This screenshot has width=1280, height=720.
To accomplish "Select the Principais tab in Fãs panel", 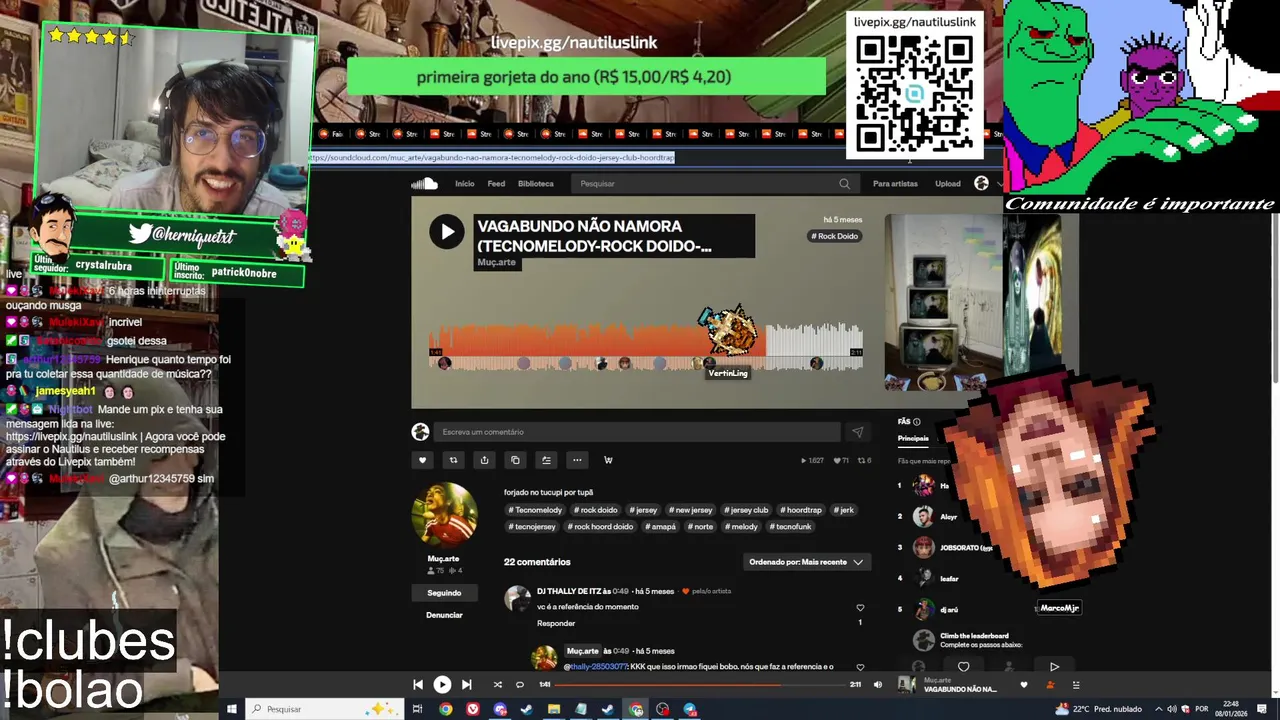I will (x=913, y=438).
